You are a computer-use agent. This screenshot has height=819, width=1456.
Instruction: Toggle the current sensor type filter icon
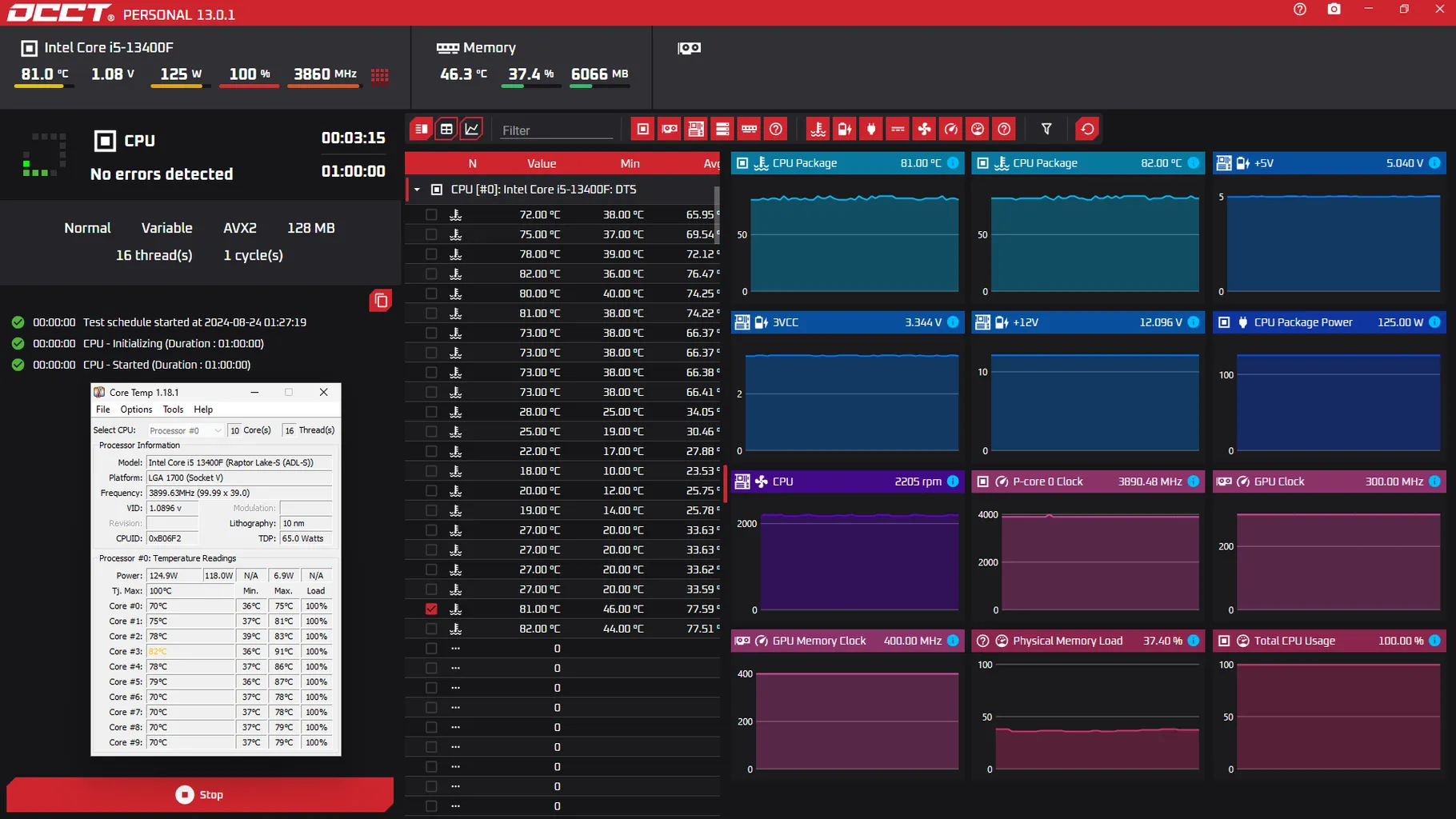pyautogui.click(x=898, y=129)
